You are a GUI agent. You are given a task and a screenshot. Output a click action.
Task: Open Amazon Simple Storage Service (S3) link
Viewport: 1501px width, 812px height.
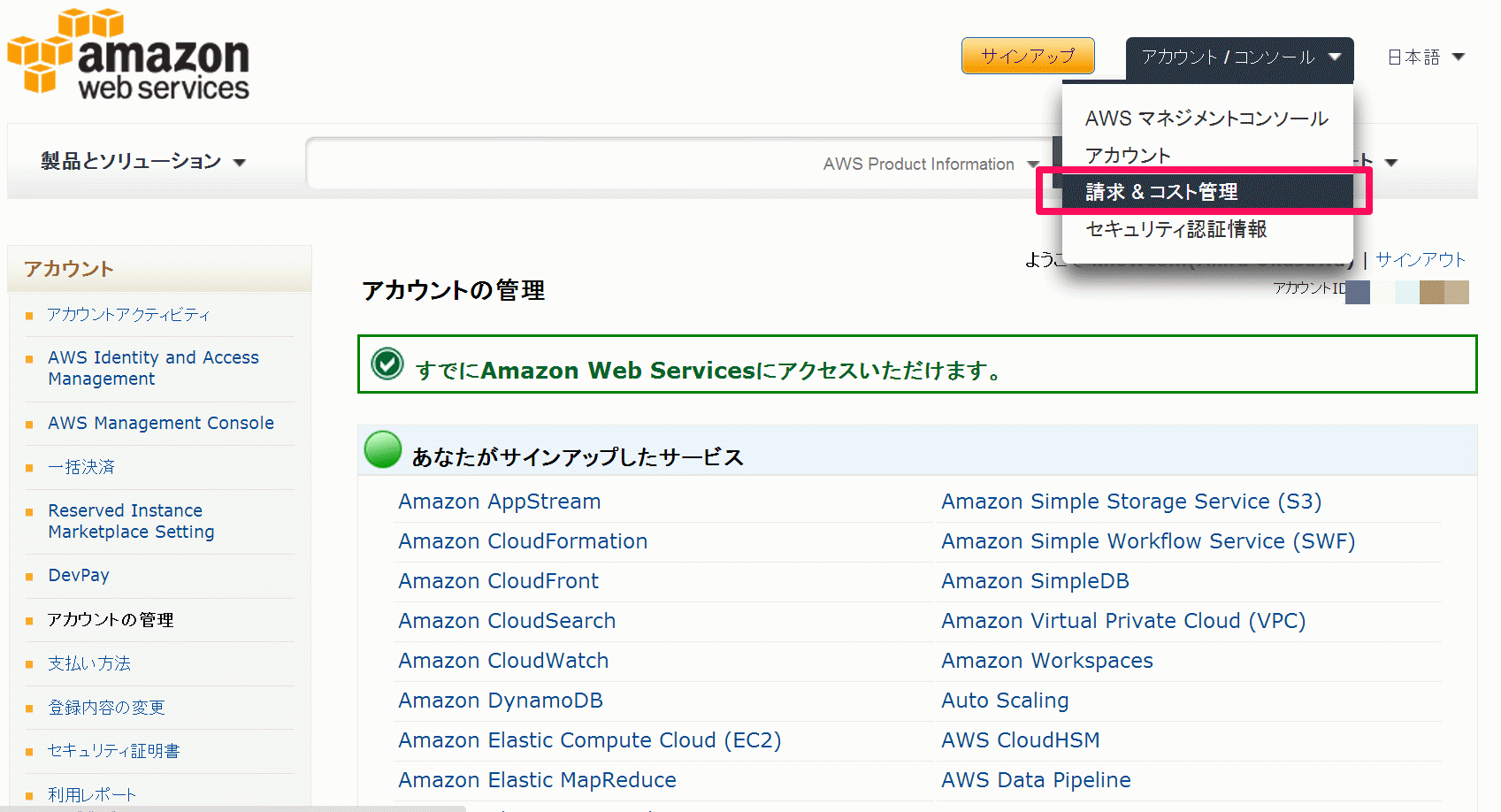(x=1131, y=502)
